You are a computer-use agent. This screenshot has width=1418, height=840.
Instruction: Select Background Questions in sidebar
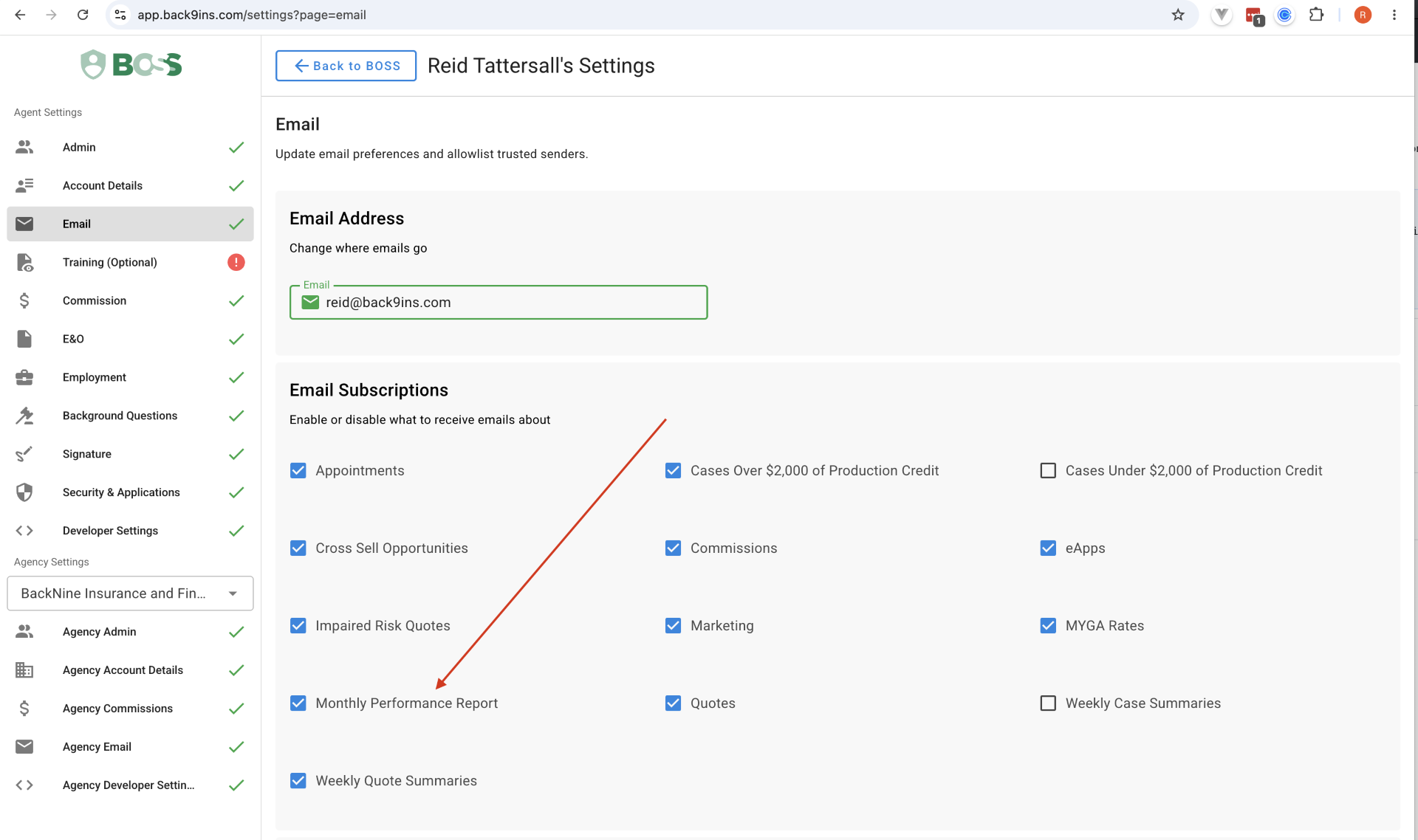click(130, 416)
